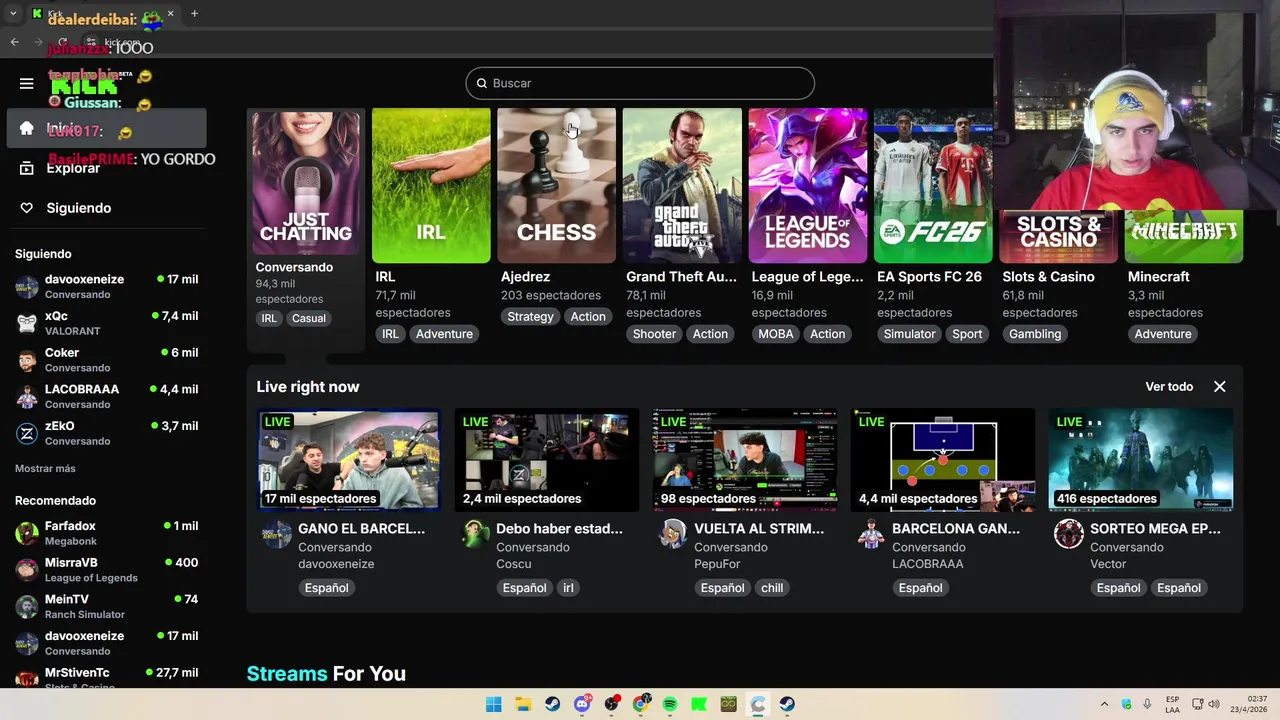This screenshot has height=720, width=1280.
Task: Click MOBA tag under League of Legends
Action: tap(775, 334)
